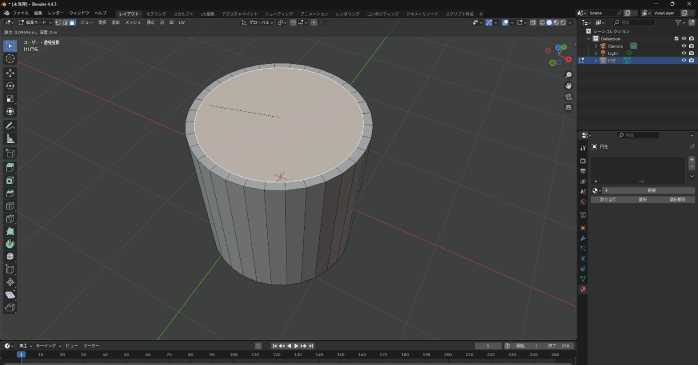Click the zoom view magnifier icon
The image size is (698, 365).
coord(568,75)
